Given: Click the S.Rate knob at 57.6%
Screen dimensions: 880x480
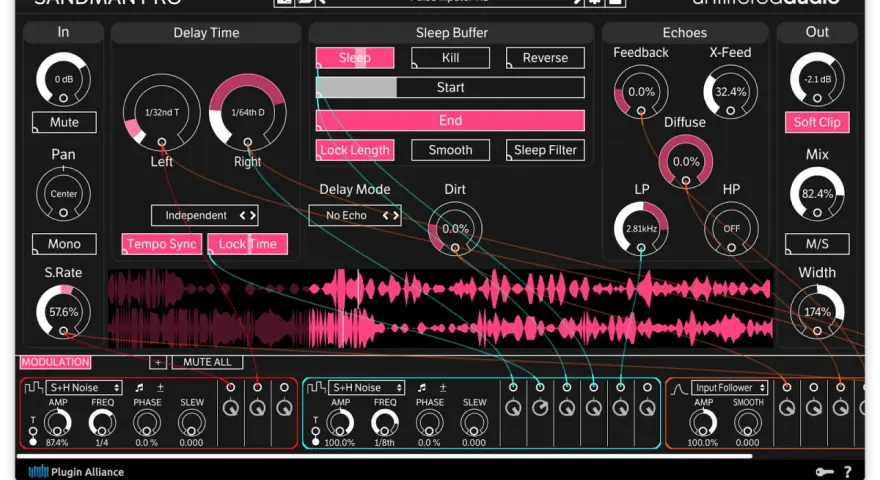Looking at the screenshot, I should [63, 312].
